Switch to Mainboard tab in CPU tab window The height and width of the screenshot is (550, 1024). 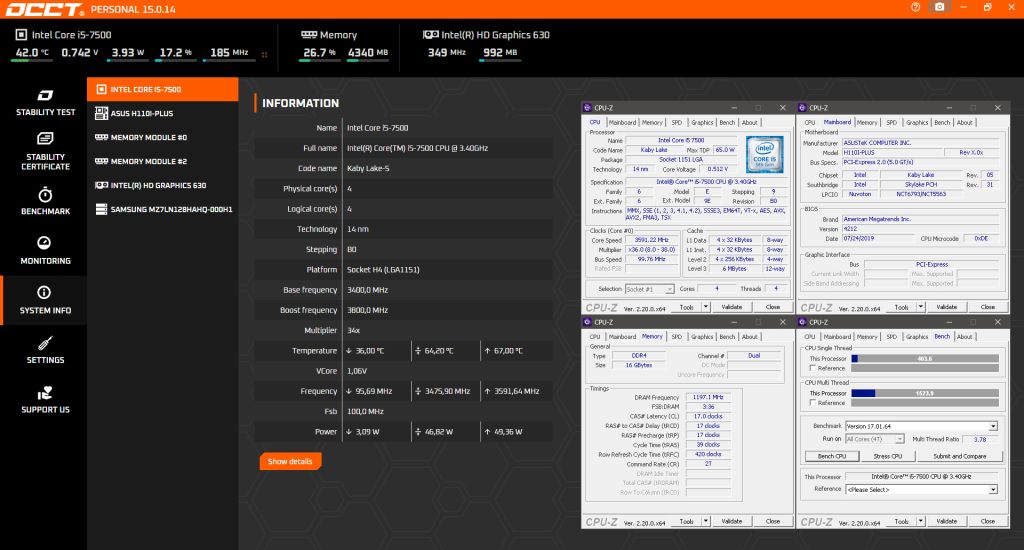(622, 123)
